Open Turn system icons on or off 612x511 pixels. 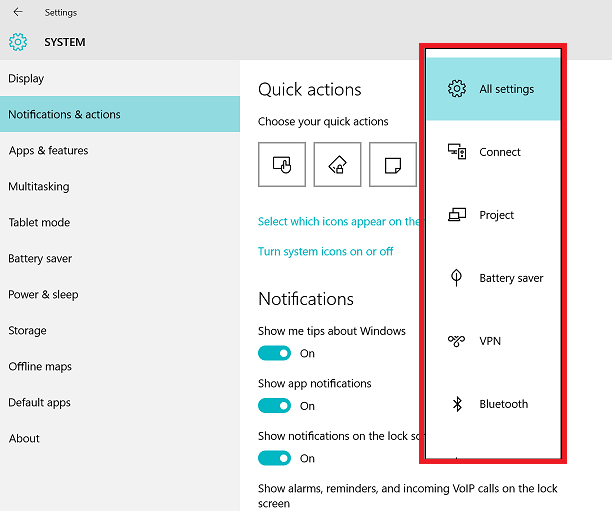click(326, 251)
